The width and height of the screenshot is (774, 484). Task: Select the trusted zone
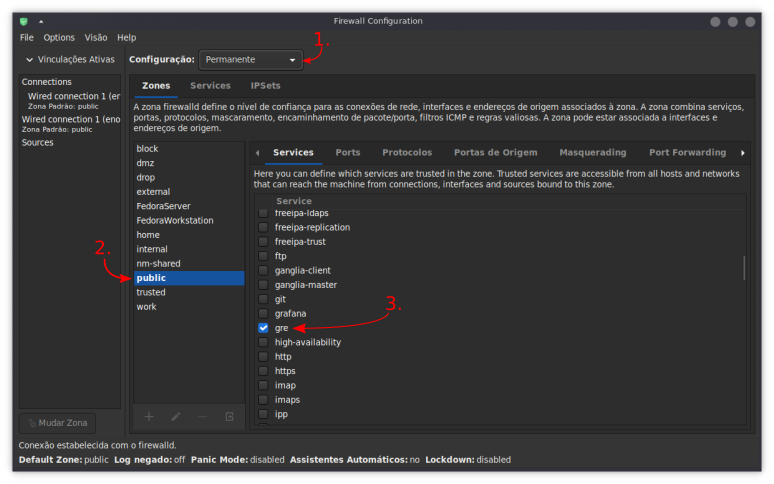(x=189, y=293)
